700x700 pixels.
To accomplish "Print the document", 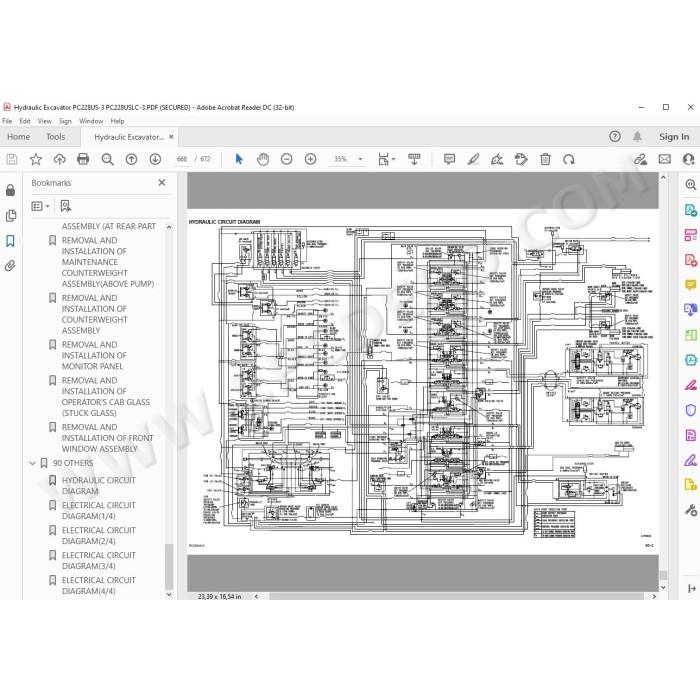I will tap(83, 159).
